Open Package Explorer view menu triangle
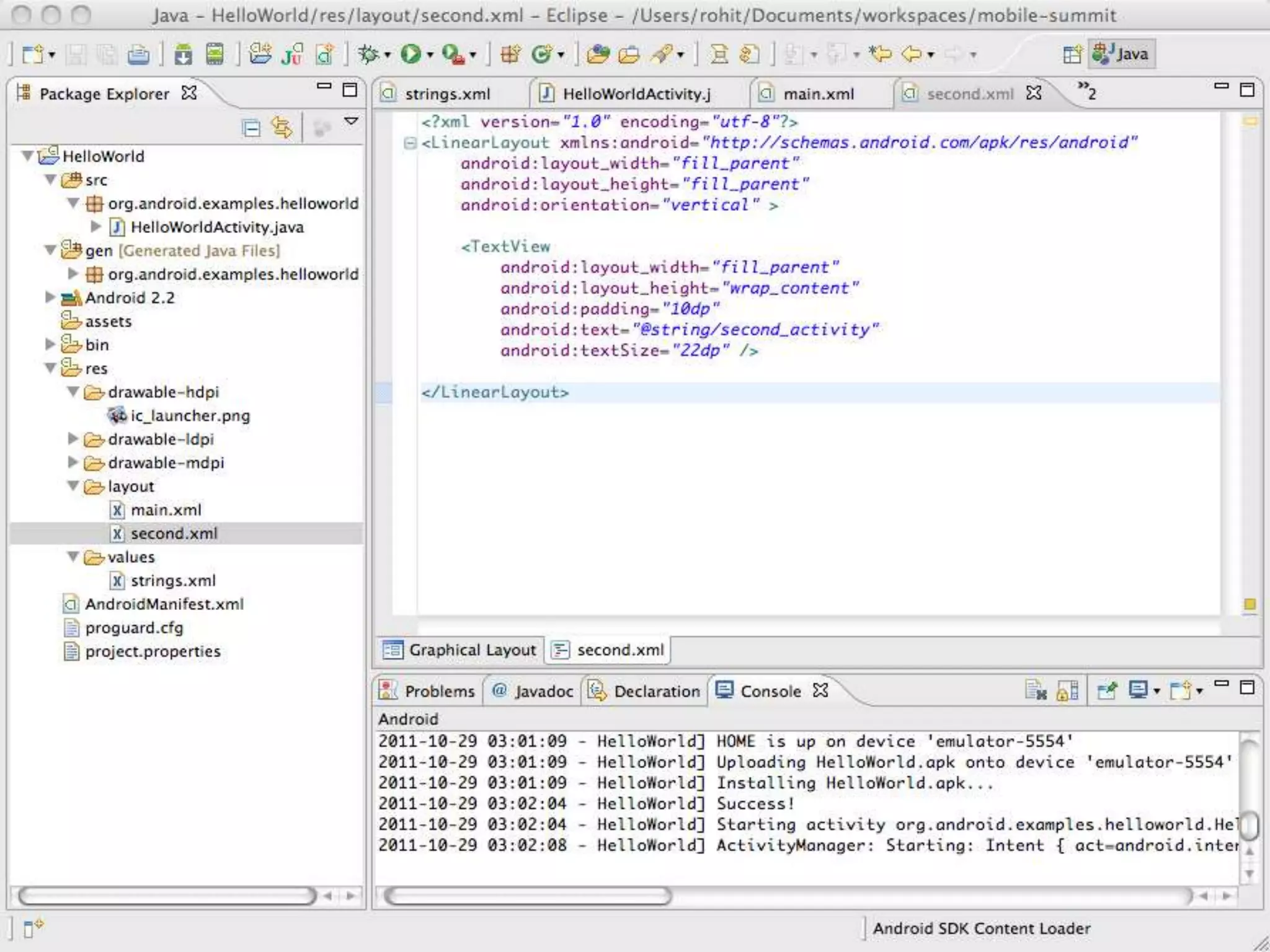The height and width of the screenshot is (952, 1270). pyautogui.click(x=351, y=120)
